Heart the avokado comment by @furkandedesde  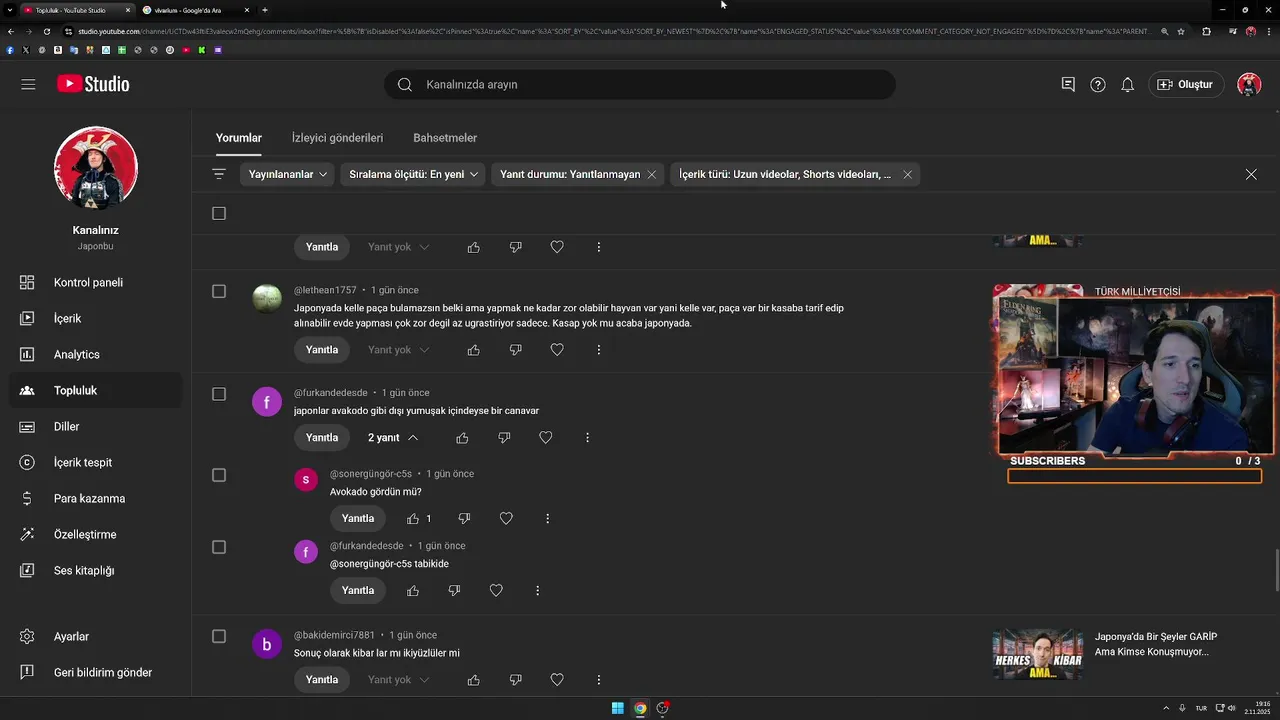[546, 438]
